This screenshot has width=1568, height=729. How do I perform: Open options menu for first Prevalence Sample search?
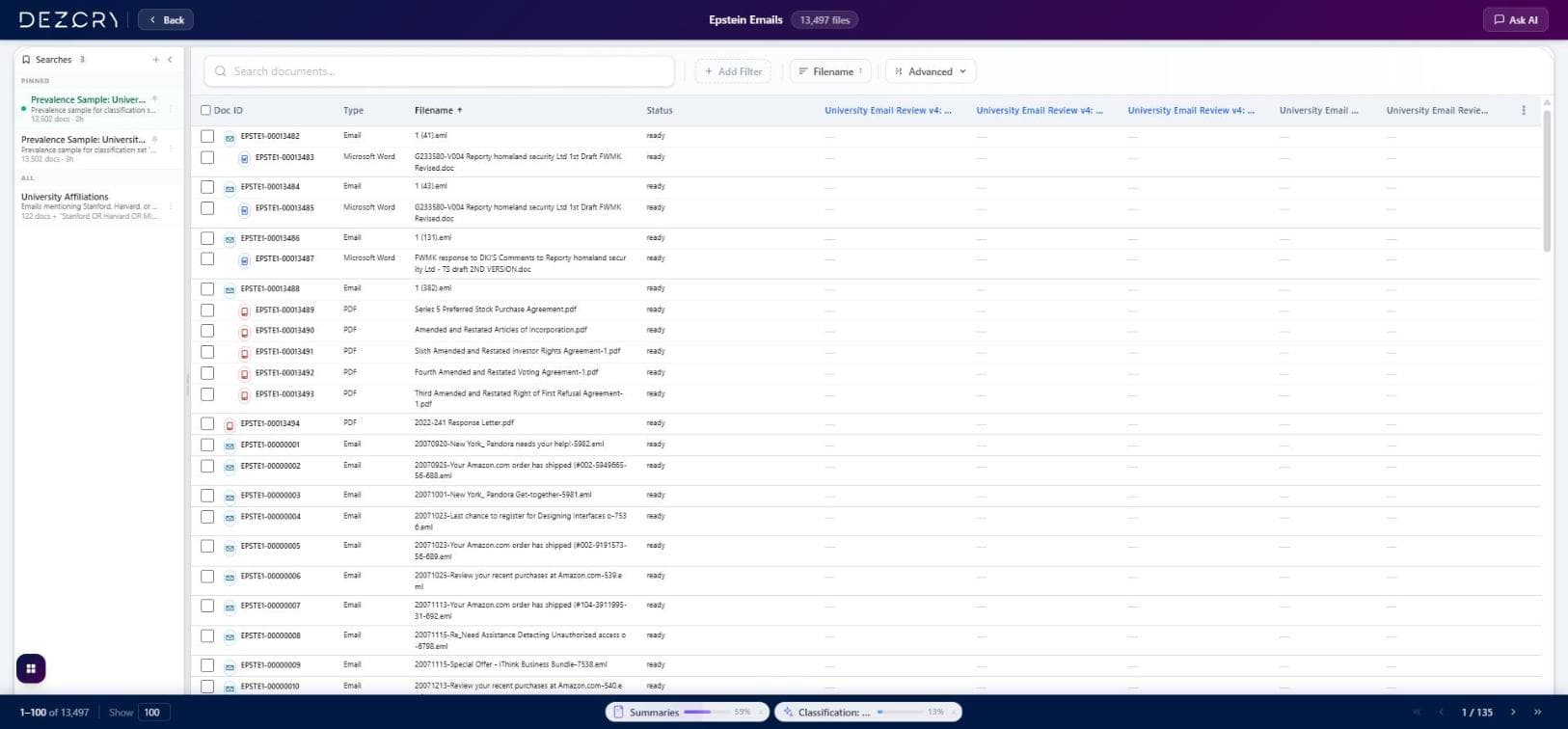(172, 109)
